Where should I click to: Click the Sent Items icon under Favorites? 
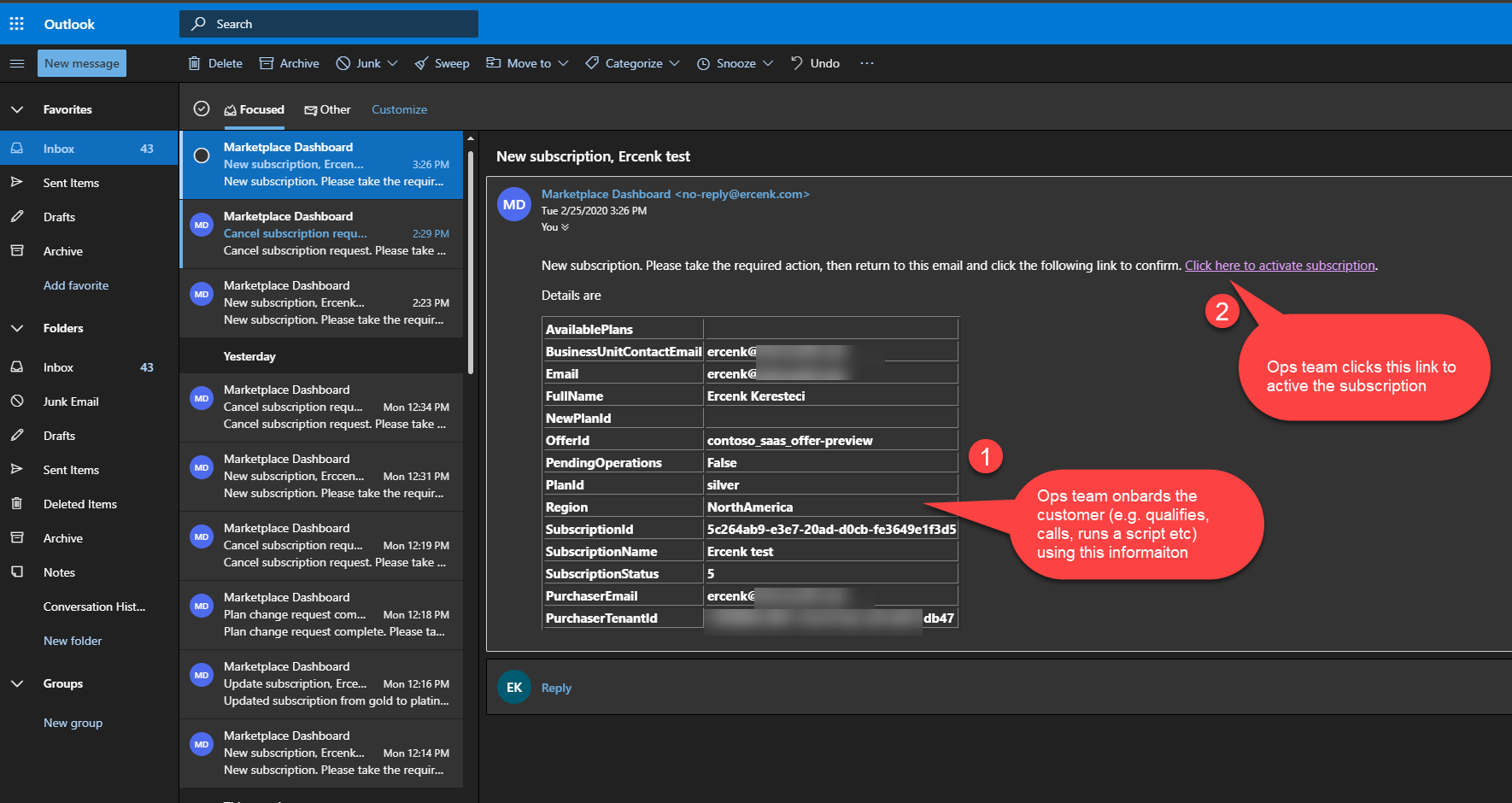16,183
